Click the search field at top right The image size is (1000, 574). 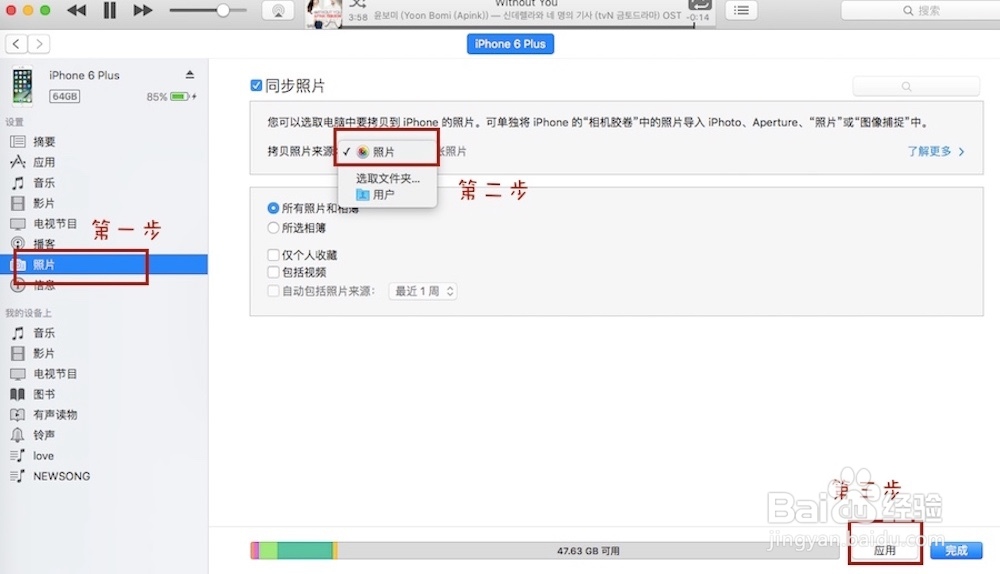click(x=921, y=10)
